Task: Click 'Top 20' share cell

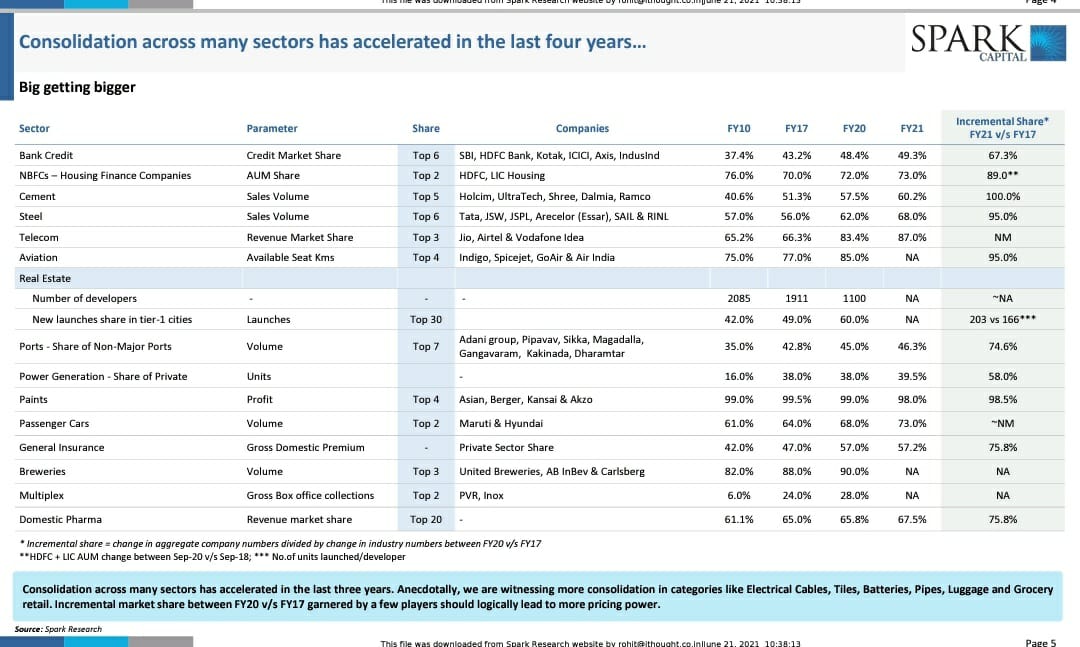Action: [426, 520]
